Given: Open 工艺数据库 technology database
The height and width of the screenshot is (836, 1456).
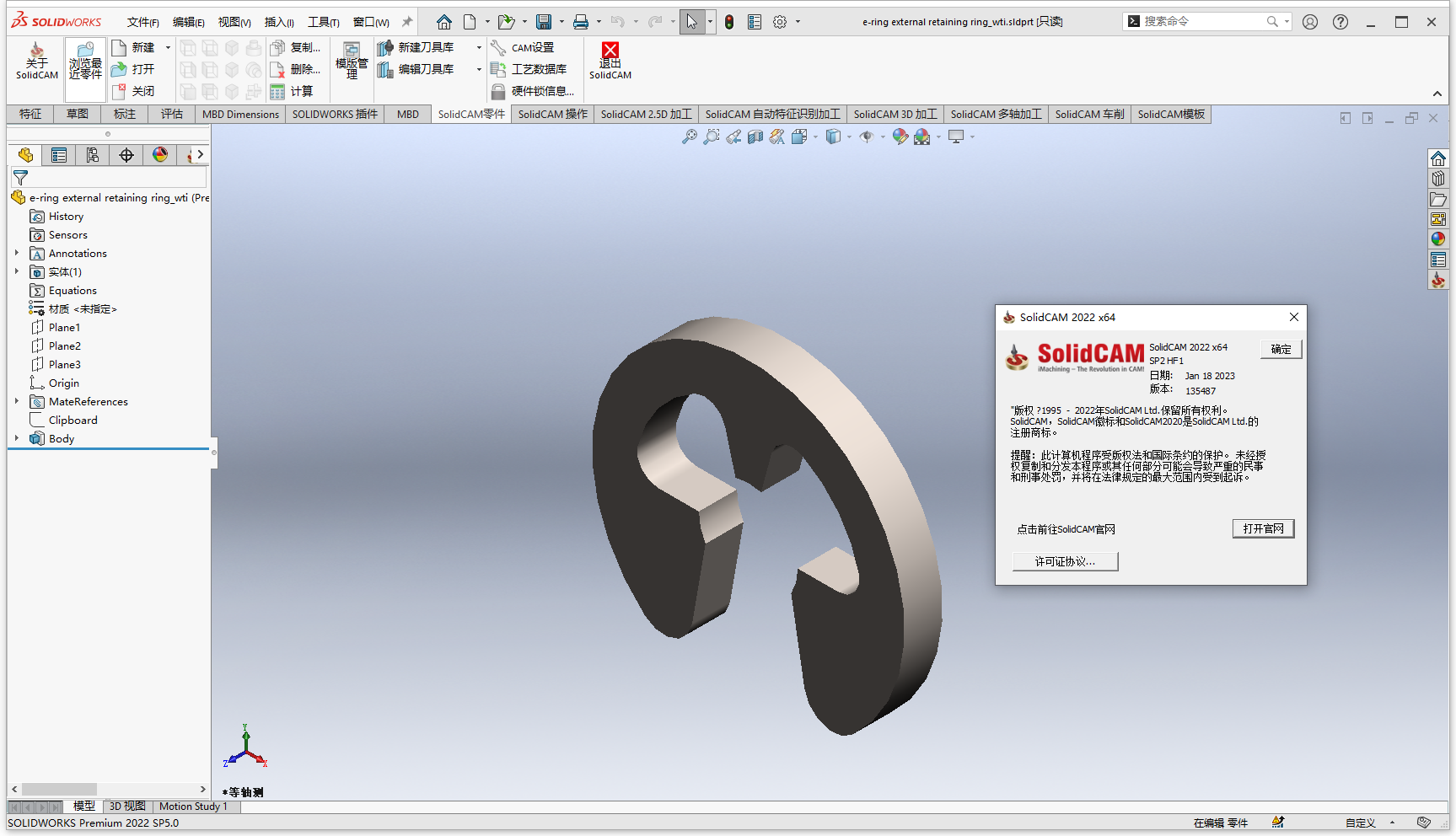Looking at the screenshot, I should tap(529, 69).
